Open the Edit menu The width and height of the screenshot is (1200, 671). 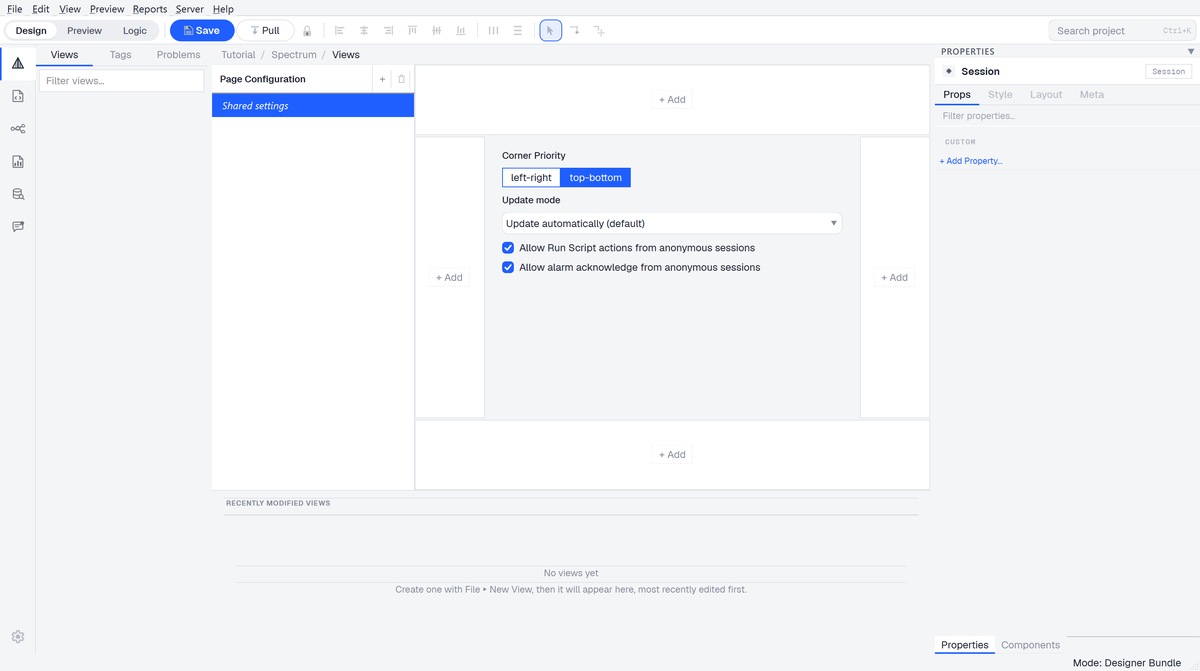[41, 9]
